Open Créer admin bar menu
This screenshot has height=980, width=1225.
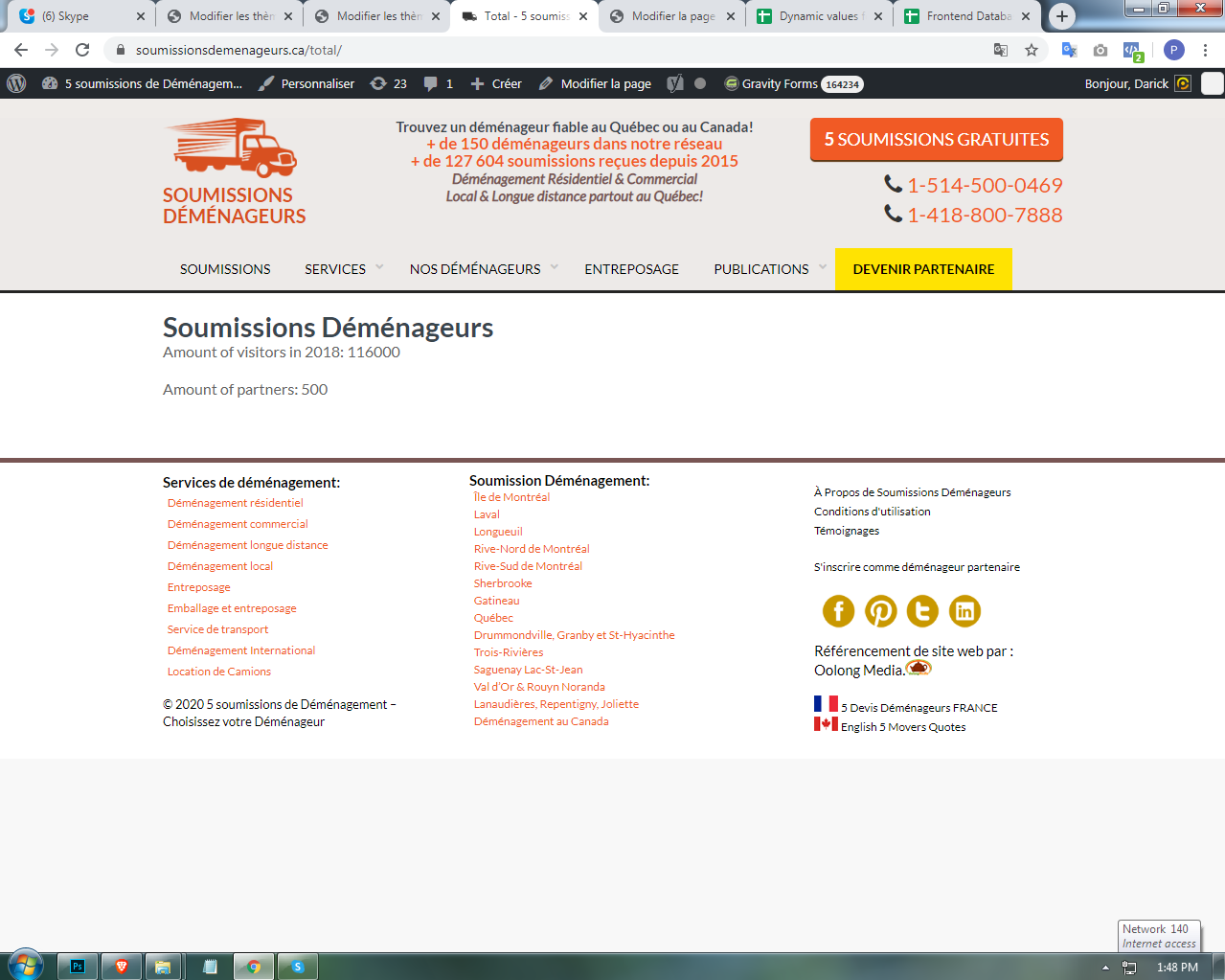click(496, 83)
